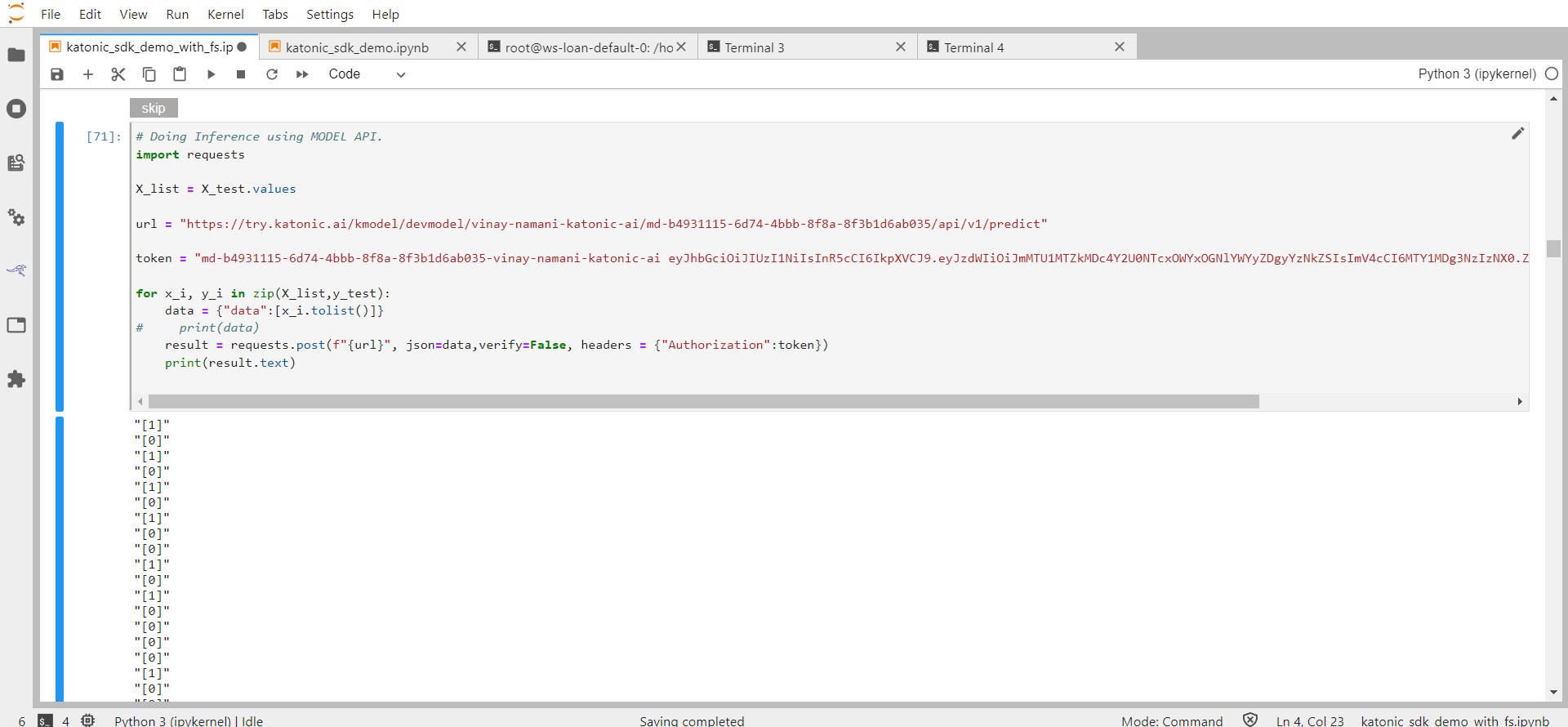The width and height of the screenshot is (1568, 727).
Task: Click the Python 3 (ipykernel) kernel selector
Action: pos(1477,74)
